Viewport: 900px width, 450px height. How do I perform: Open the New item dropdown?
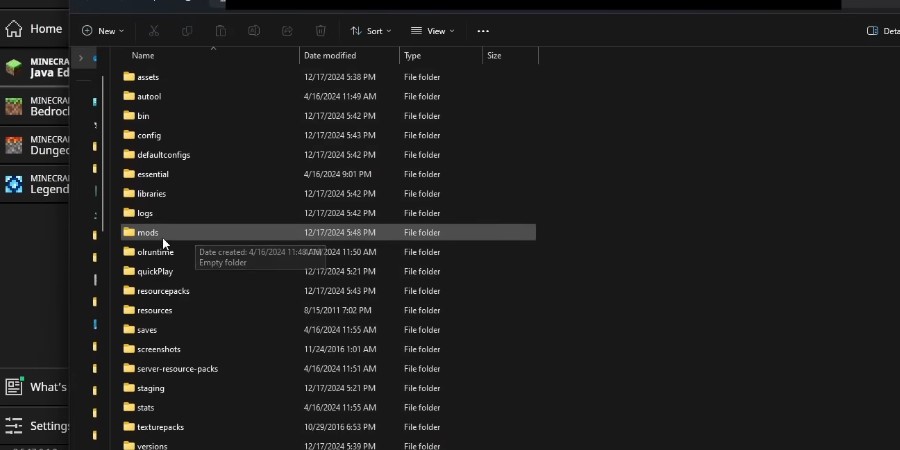coord(103,31)
